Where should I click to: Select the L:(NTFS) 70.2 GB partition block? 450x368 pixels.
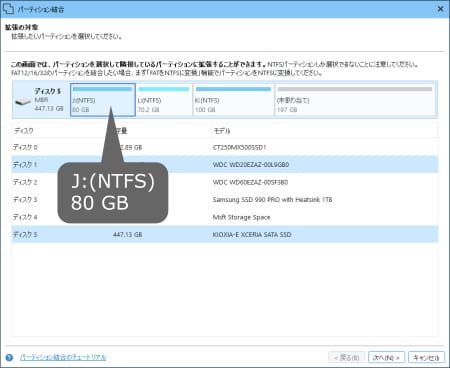pos(164,100)
